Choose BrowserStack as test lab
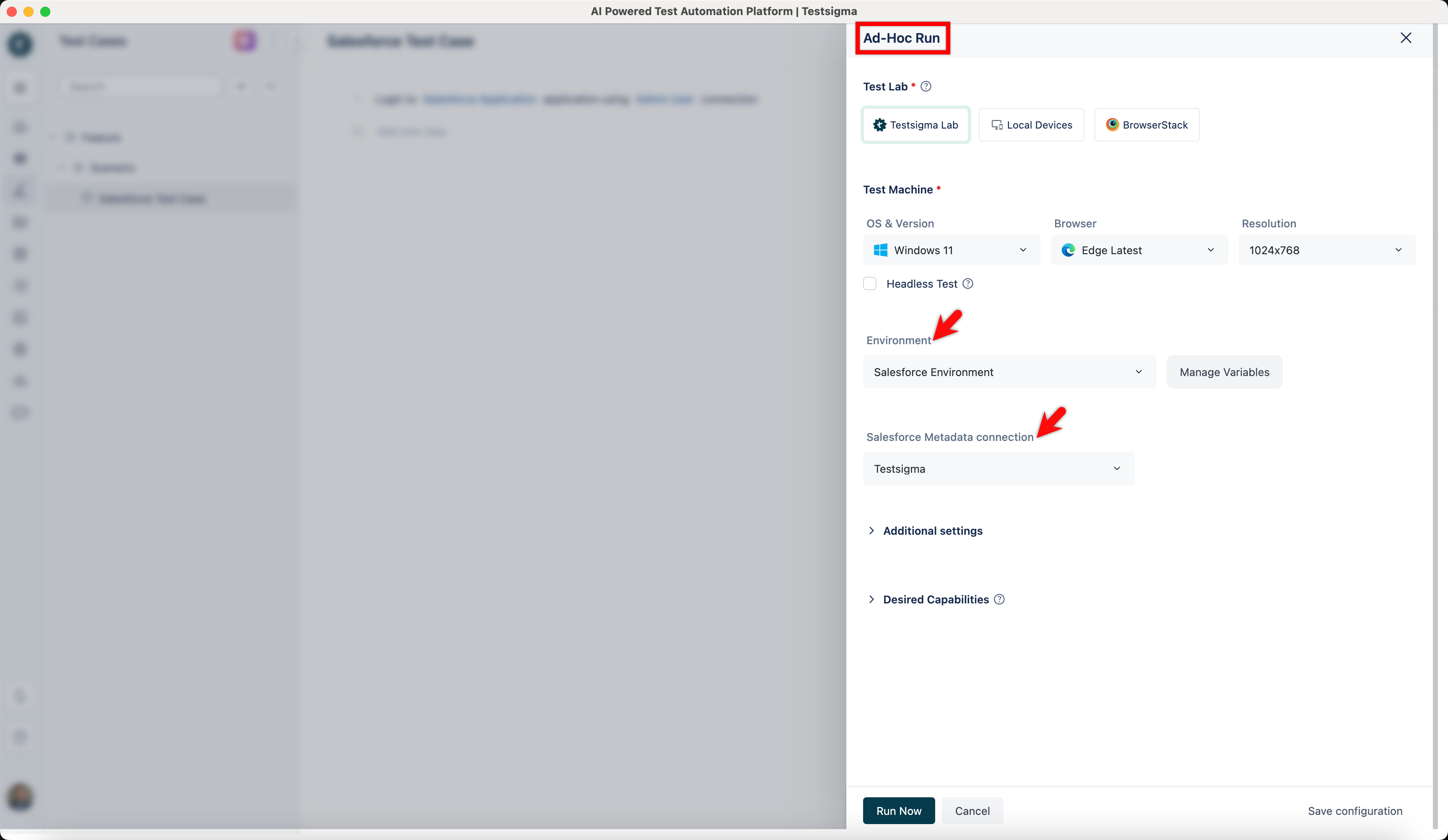Viewport: 1448px width, 840px height. point(1147,125)
